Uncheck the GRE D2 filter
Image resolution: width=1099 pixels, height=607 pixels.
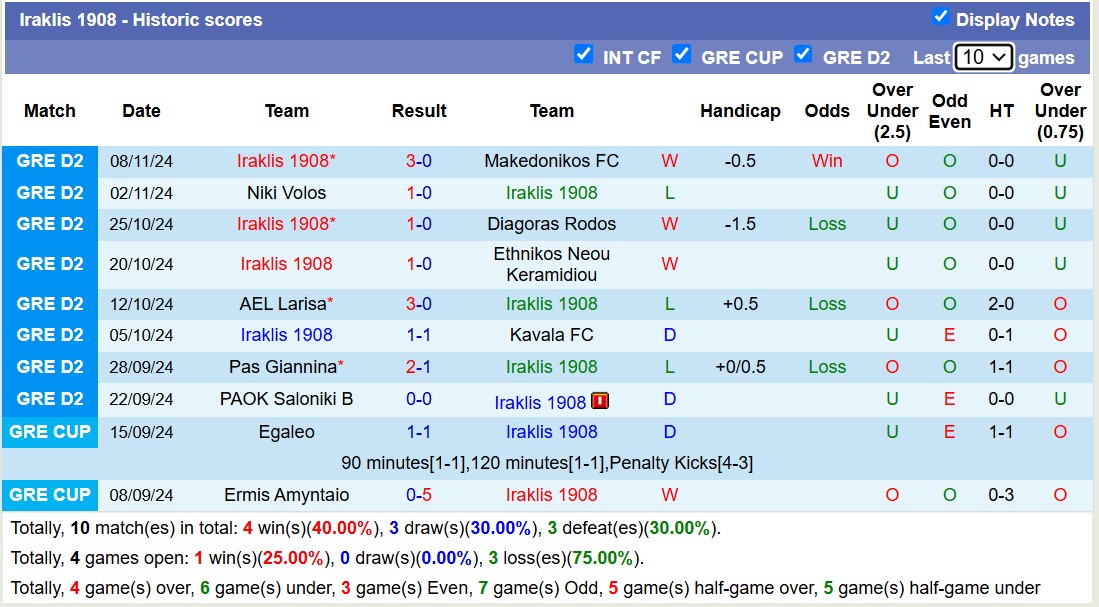point(803,56)
